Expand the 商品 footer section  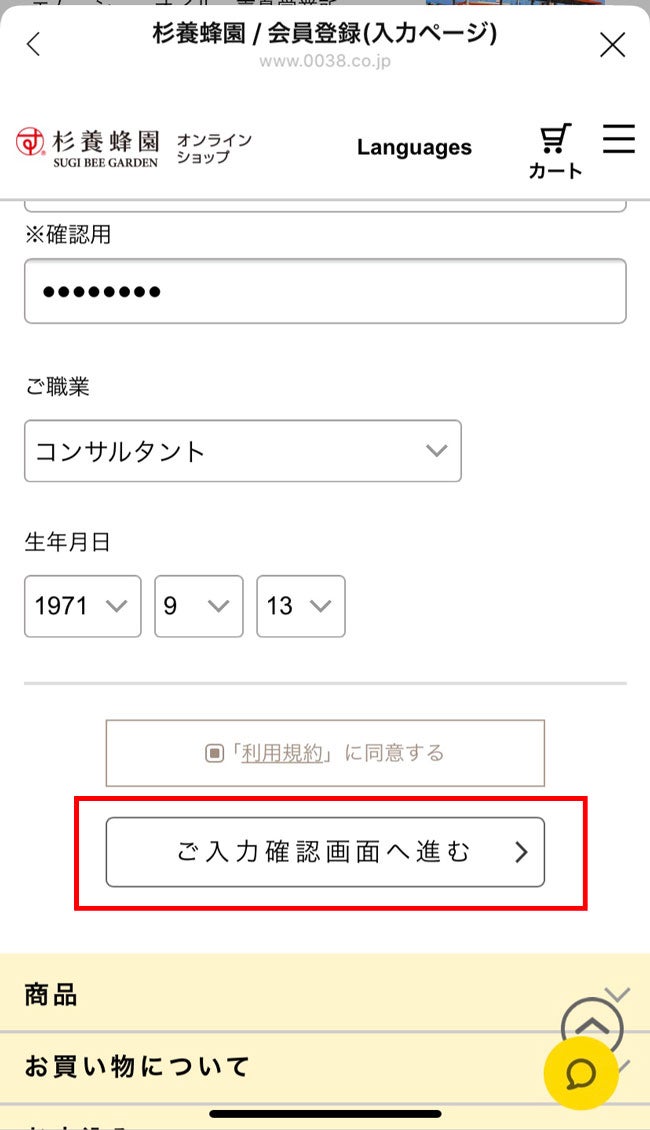(x=300, y=995)
